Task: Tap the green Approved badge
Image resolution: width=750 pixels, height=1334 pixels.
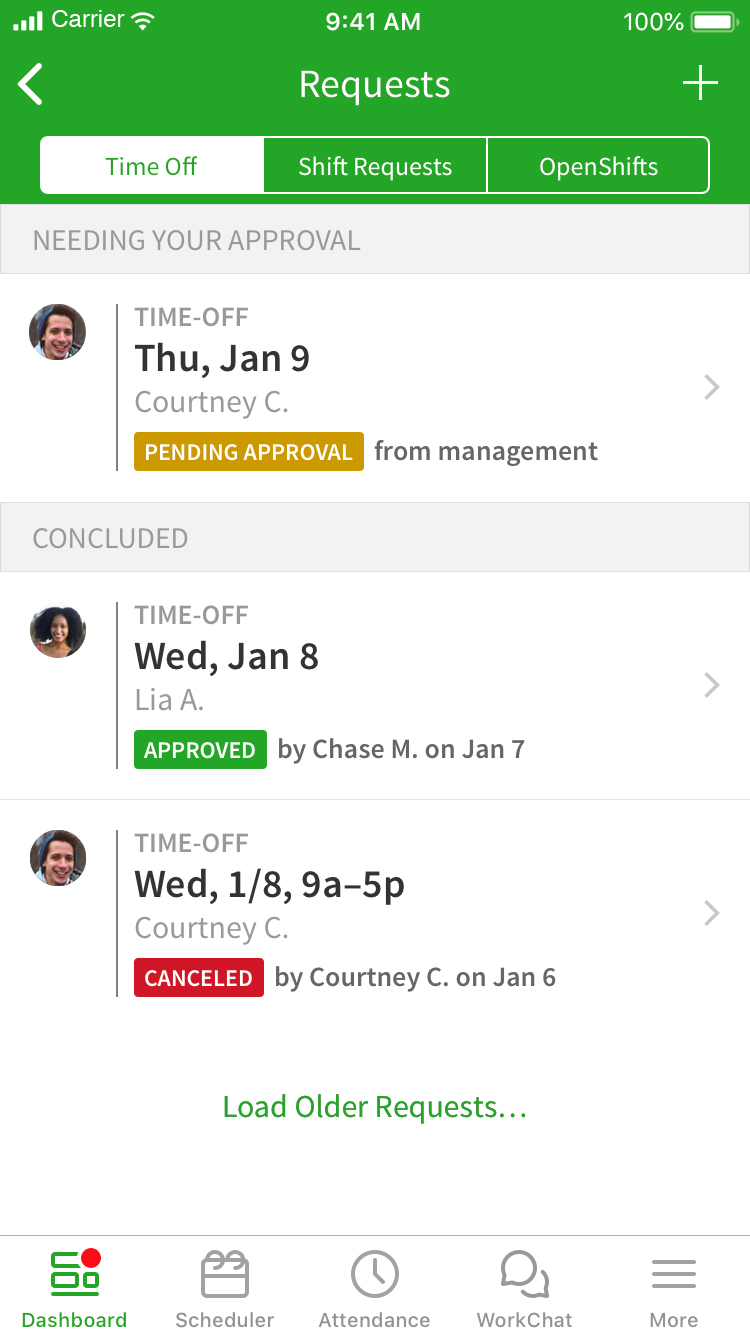Action: click(x=200, y=750)
